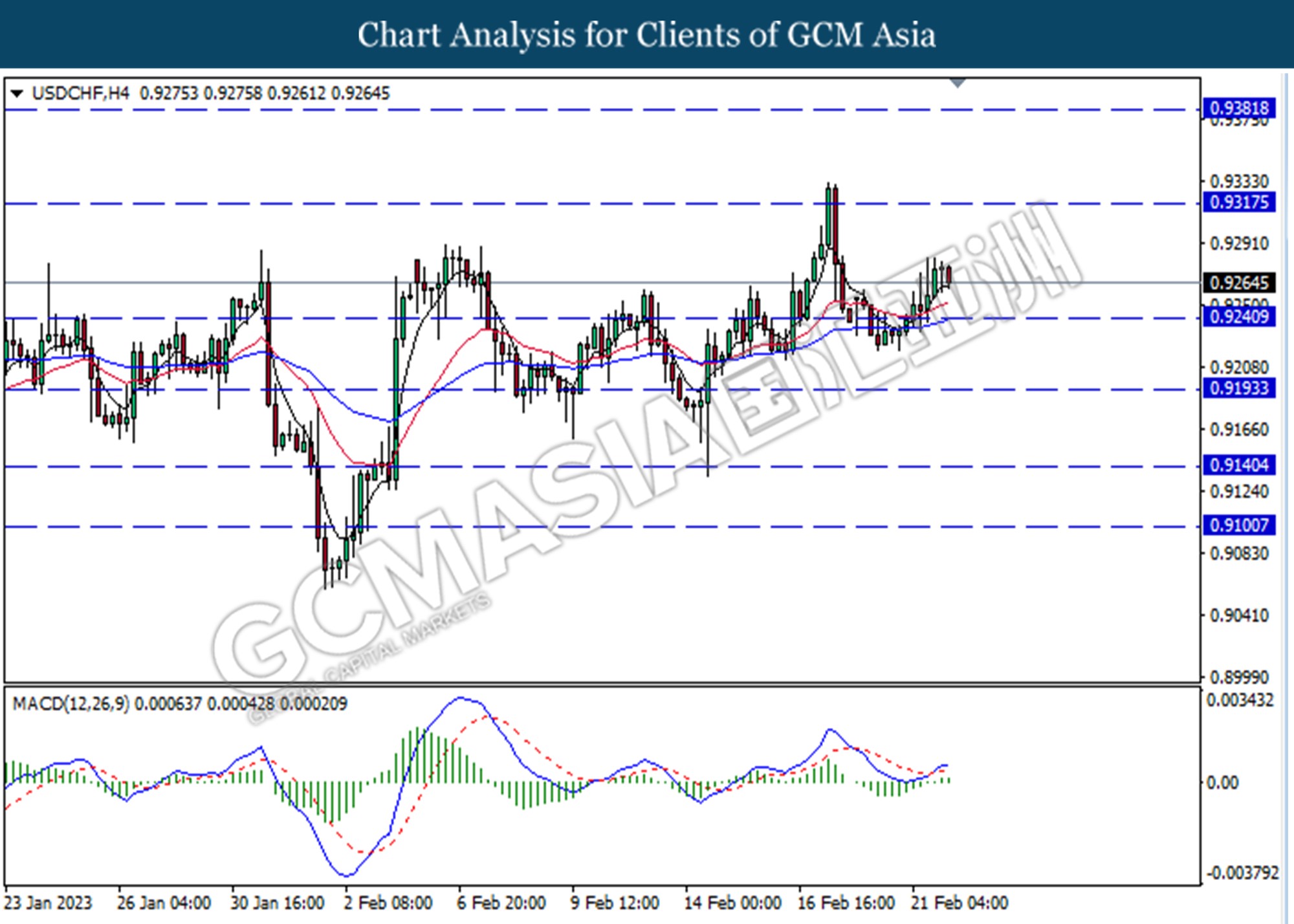Open the chart menu triangle beside USDCHF,H4
1294x924 pixels.
point(17,94)
